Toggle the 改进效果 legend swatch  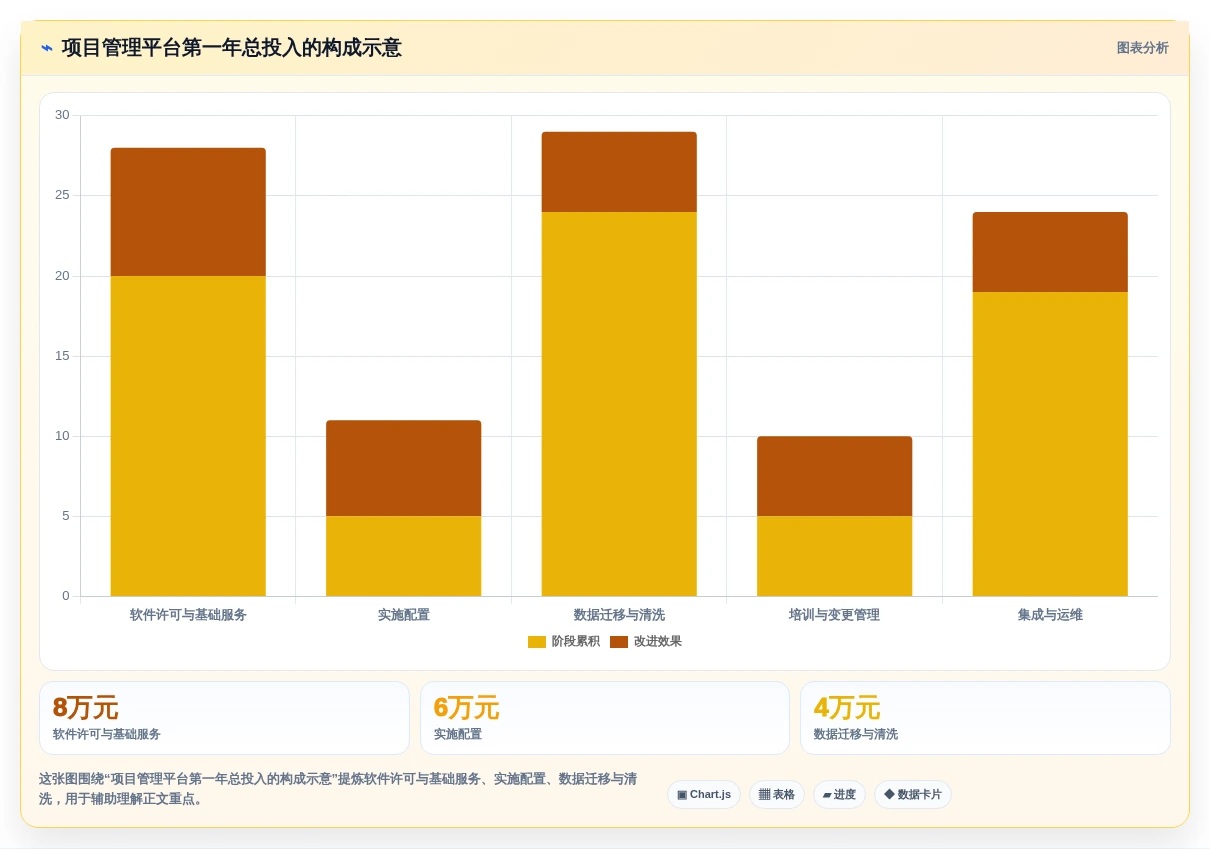(619, 642)
